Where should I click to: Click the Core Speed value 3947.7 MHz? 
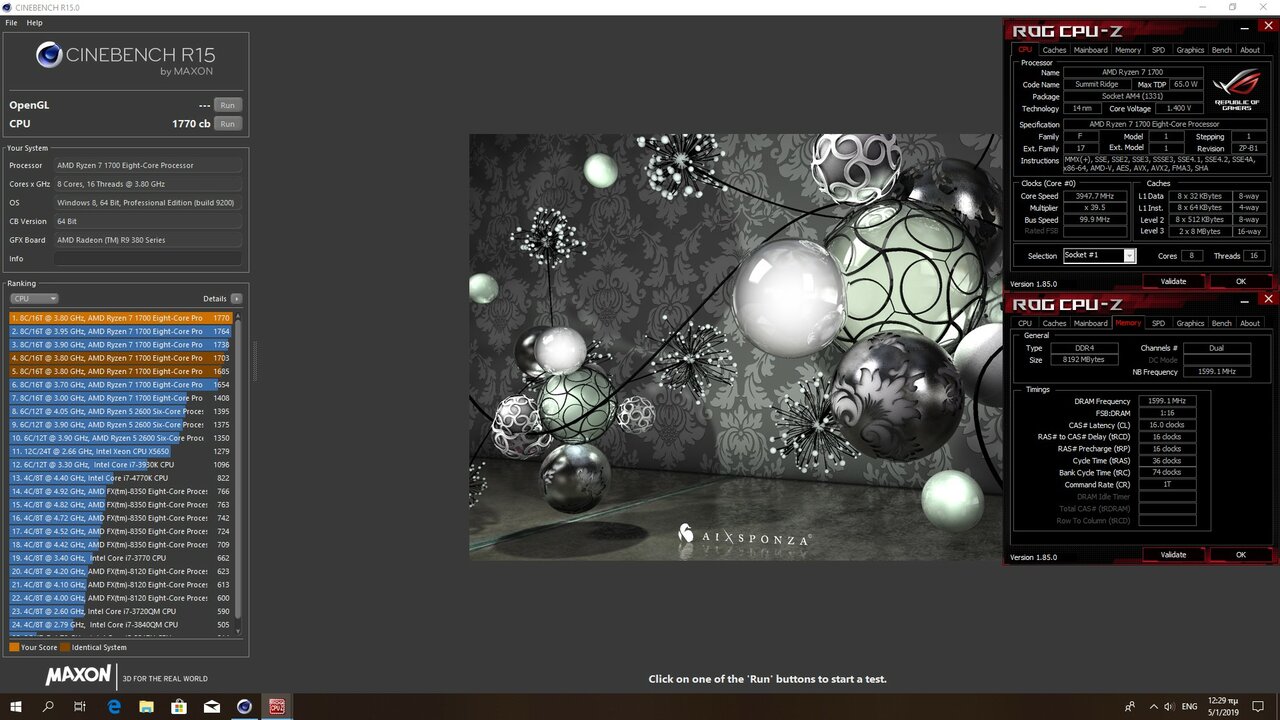tap(1094, 196)
